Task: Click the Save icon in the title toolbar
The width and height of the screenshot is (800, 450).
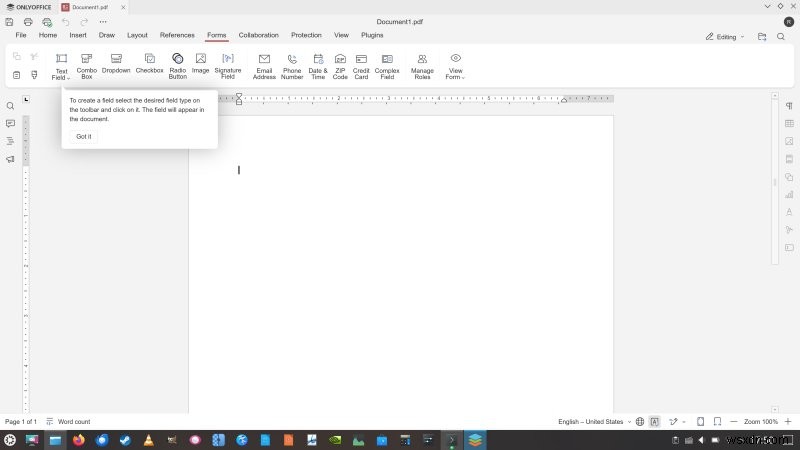Action: click(x=9, y=22)
